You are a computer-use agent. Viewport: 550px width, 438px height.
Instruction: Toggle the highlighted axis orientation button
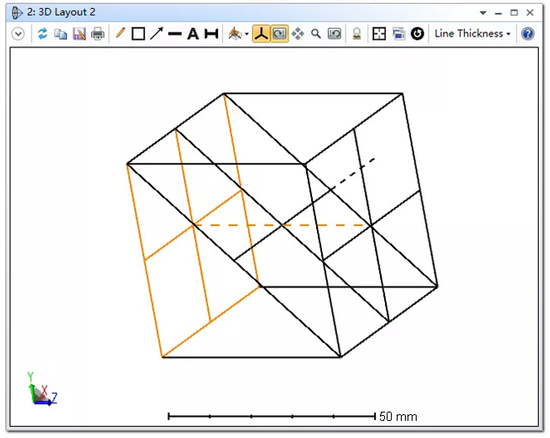coord(261,34)
